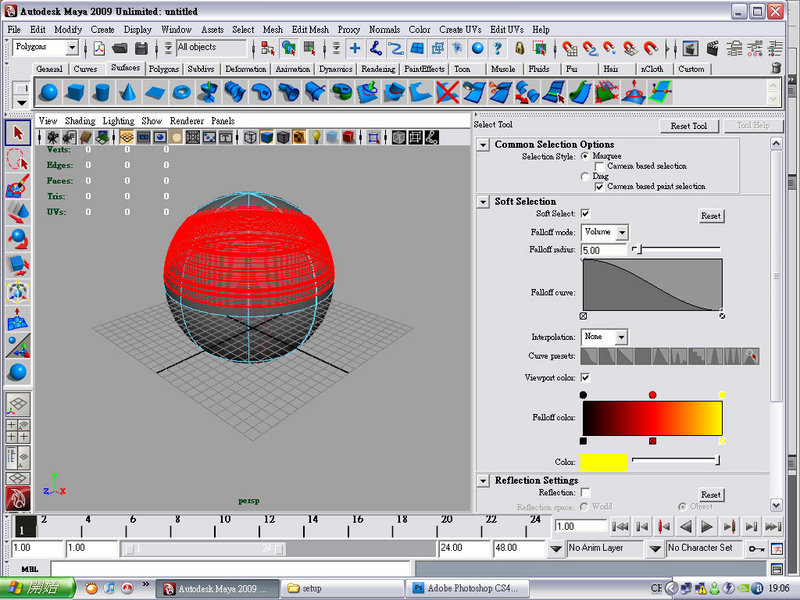Create a NURBS cylinder from the shelf

coord(102,92)
